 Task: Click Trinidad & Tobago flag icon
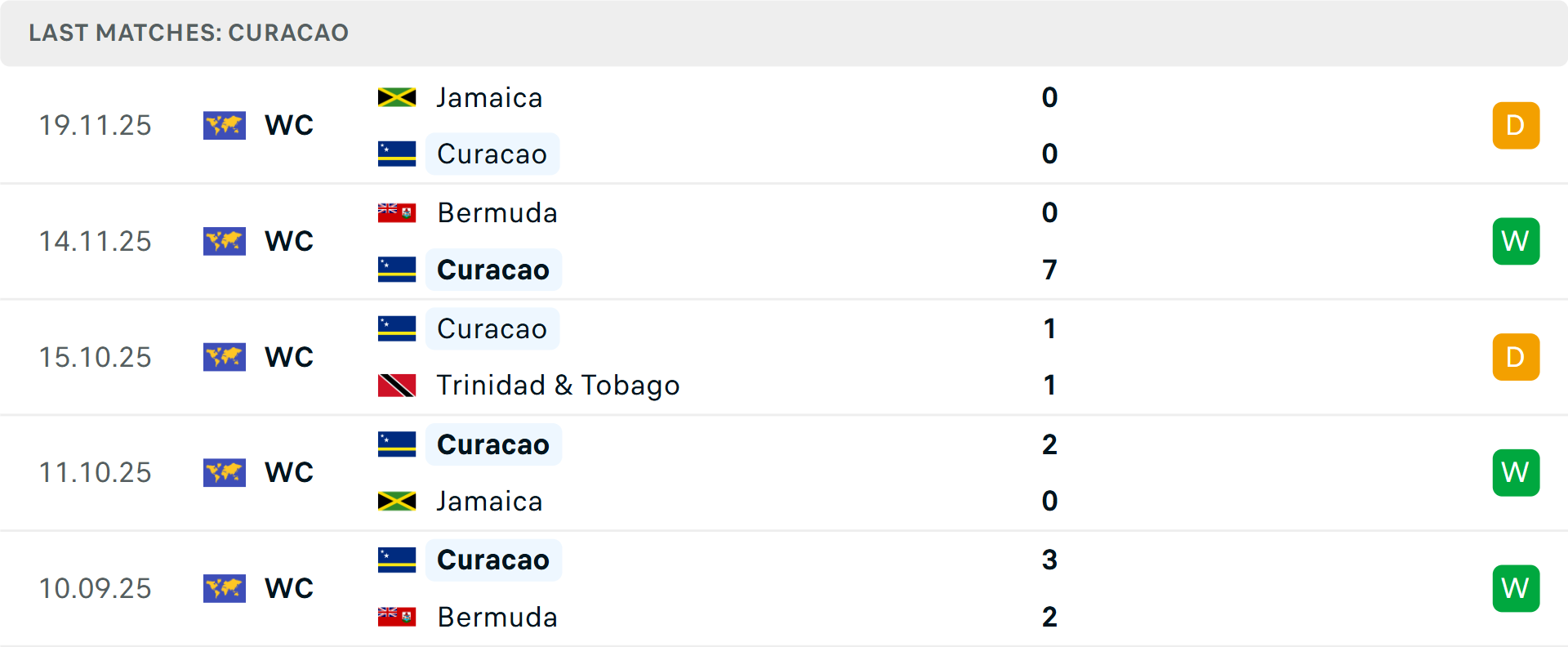(x=397, y=386)
